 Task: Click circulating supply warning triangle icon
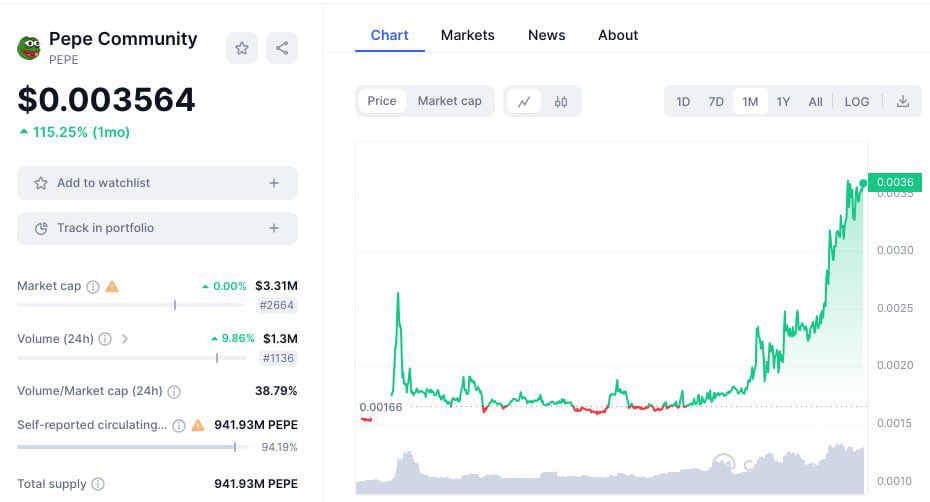pos(198,425)
